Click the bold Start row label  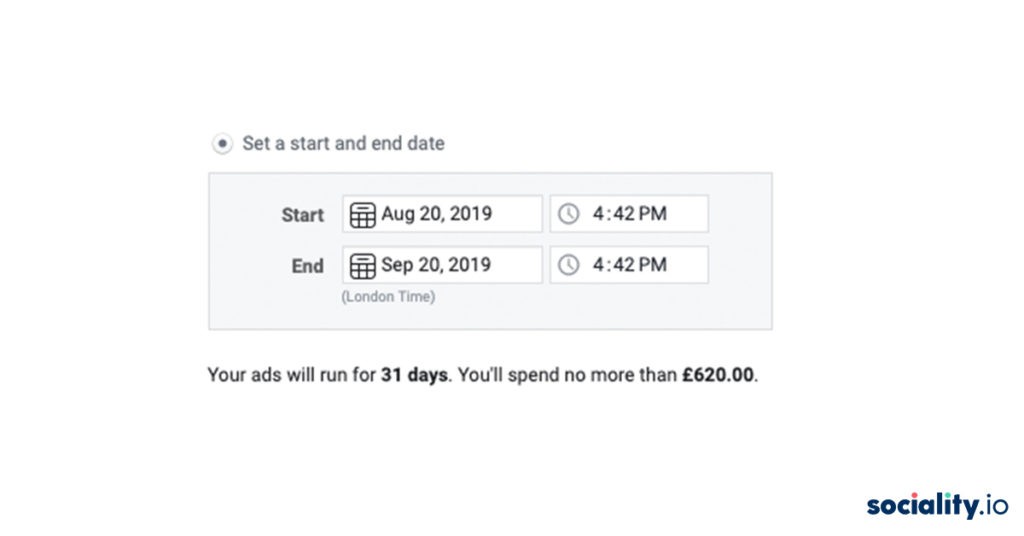(302, 215)
